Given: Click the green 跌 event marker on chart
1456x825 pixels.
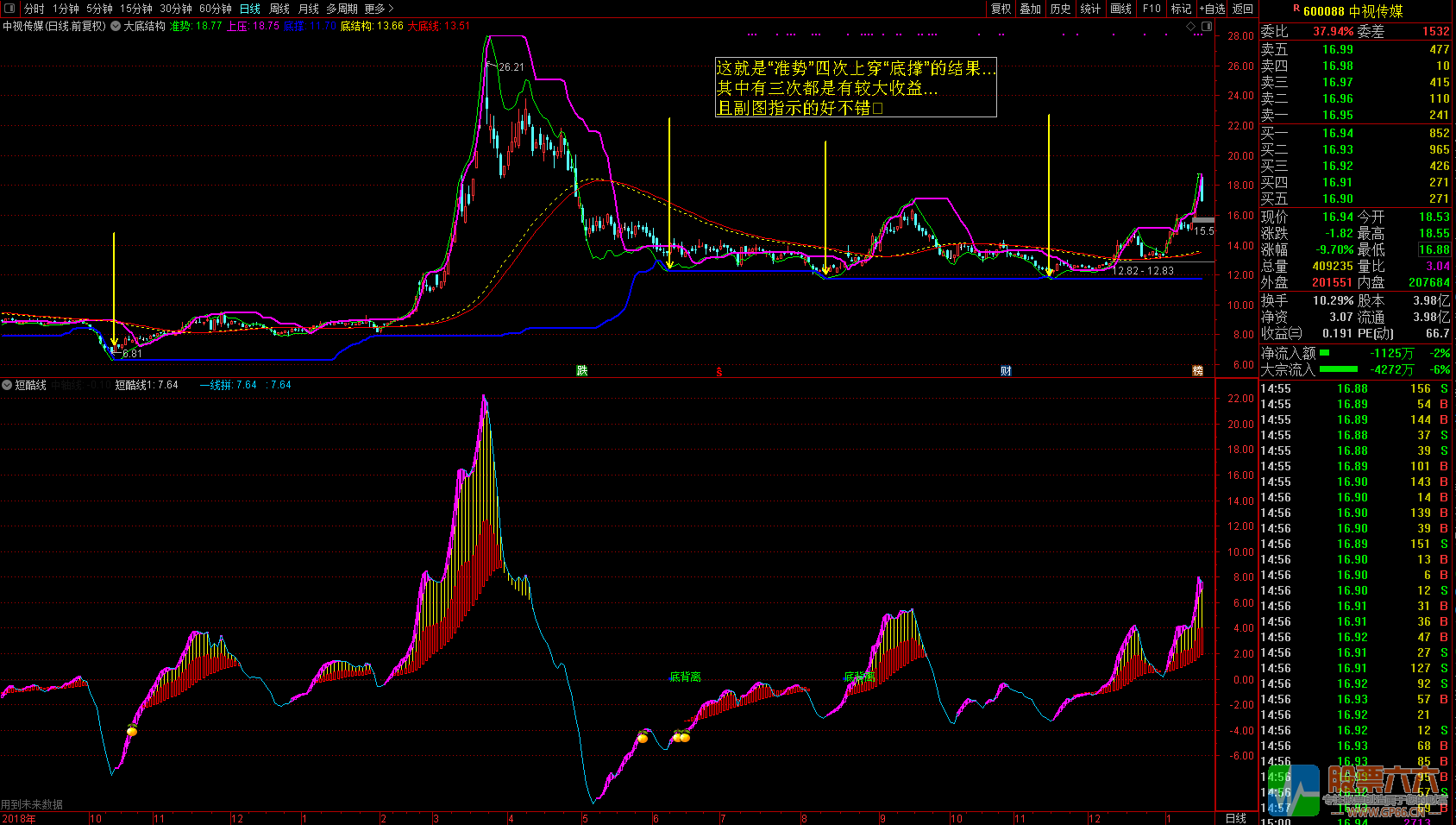Looking at the screenshot, I should pyautogui.click(x=582, y=371).
